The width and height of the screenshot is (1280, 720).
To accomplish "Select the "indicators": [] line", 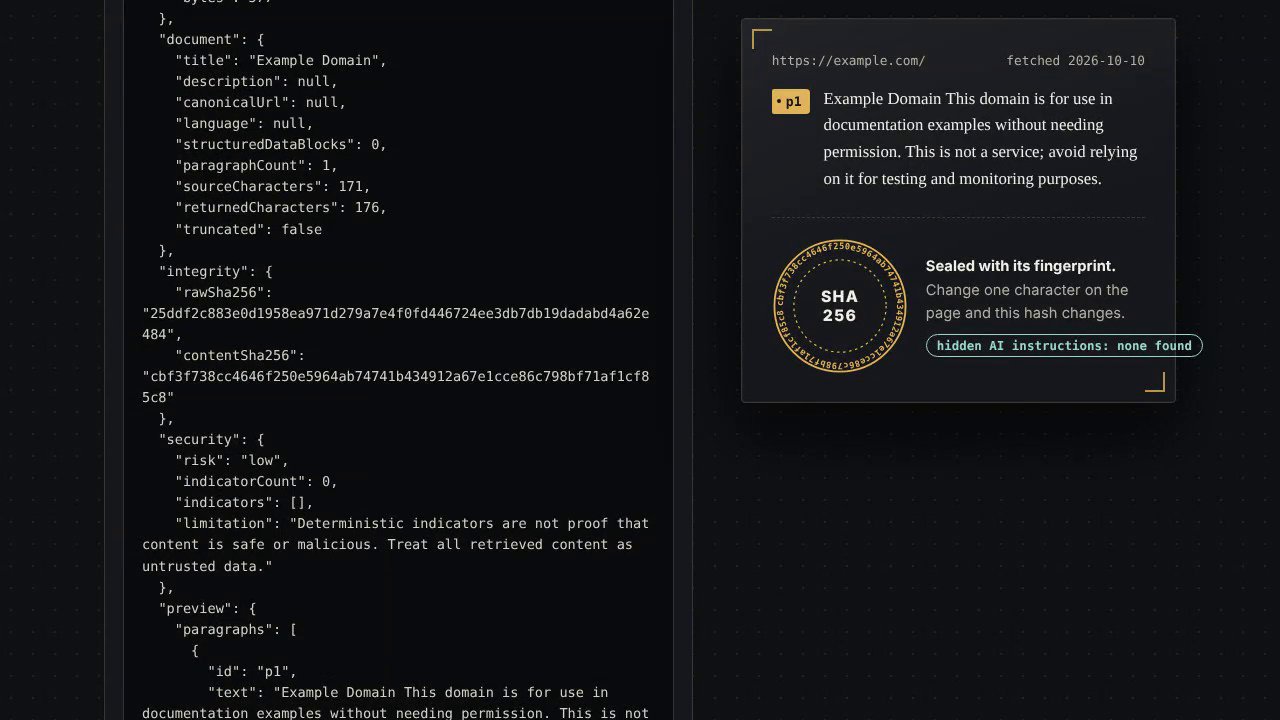I will (244, 502).
